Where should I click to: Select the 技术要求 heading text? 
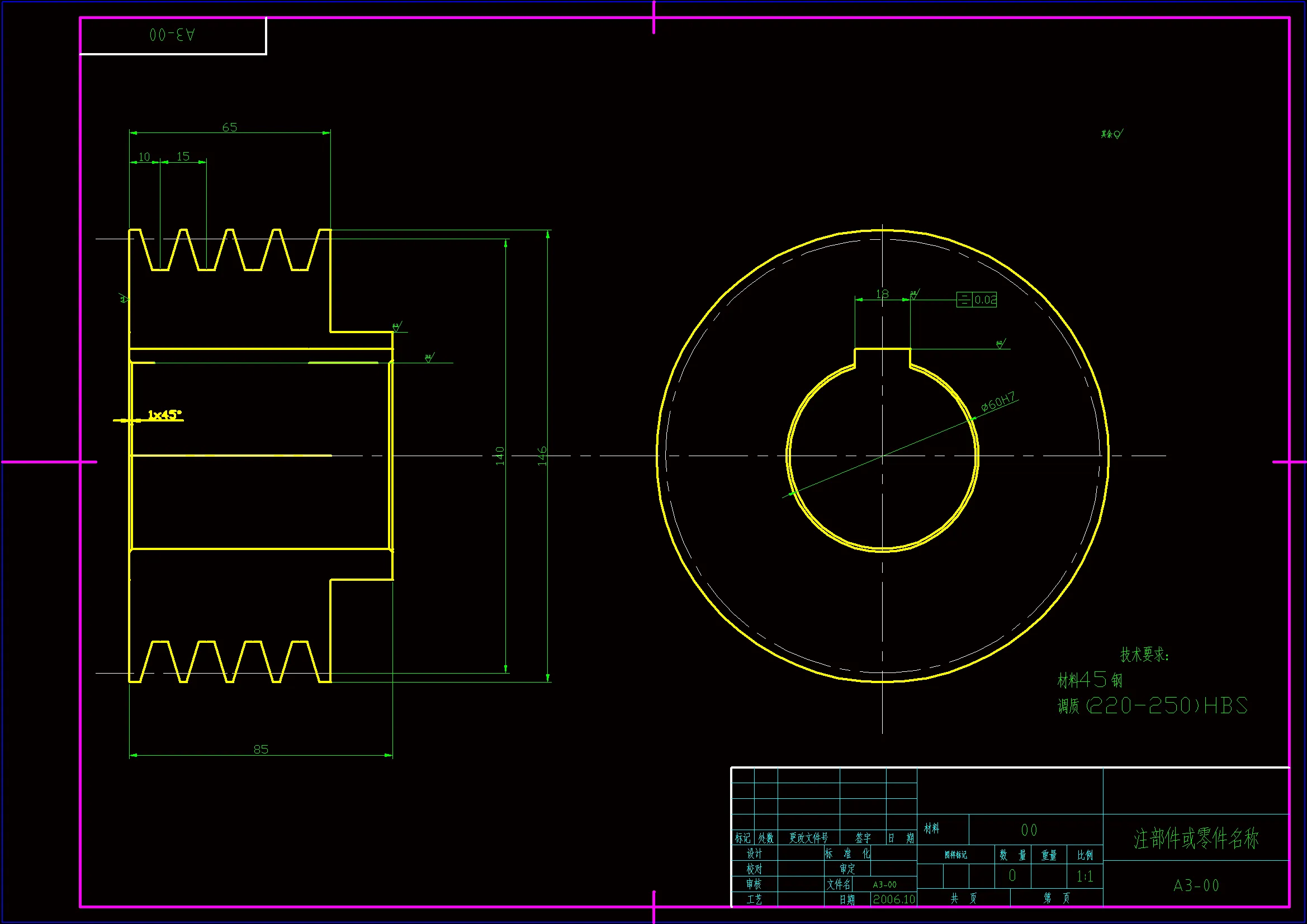(1144, 655)
